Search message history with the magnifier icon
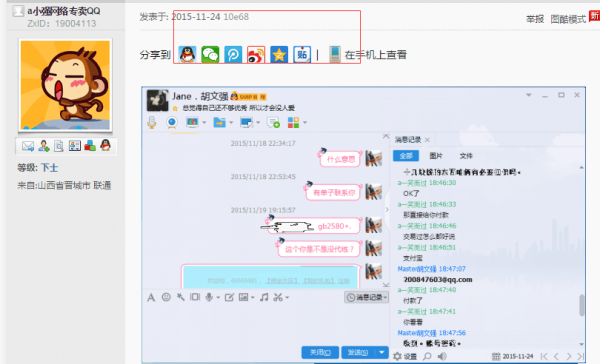This screenshot has width=600, height=364. click(427, 356)
